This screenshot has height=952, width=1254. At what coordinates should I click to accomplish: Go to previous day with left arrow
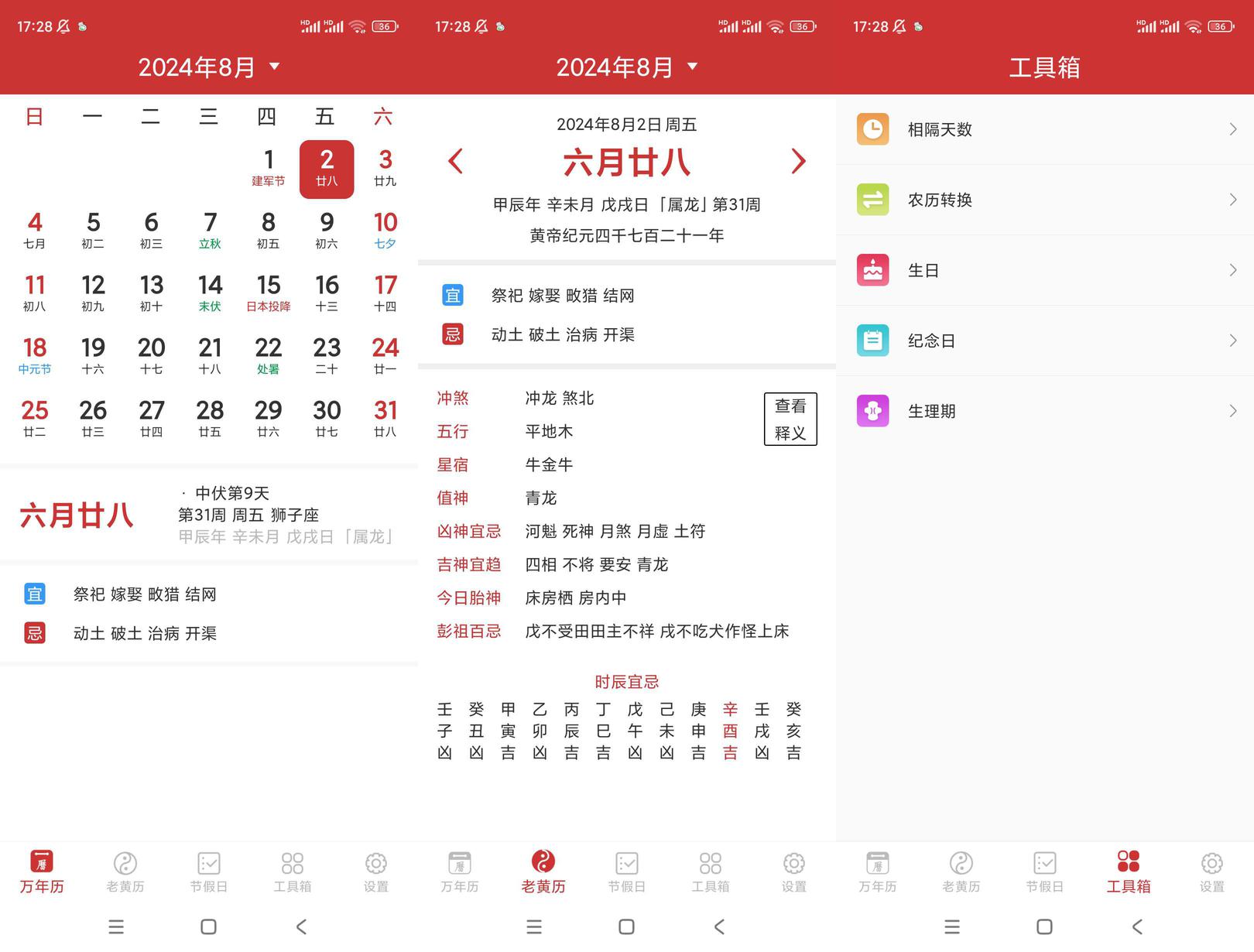point(456,161)
